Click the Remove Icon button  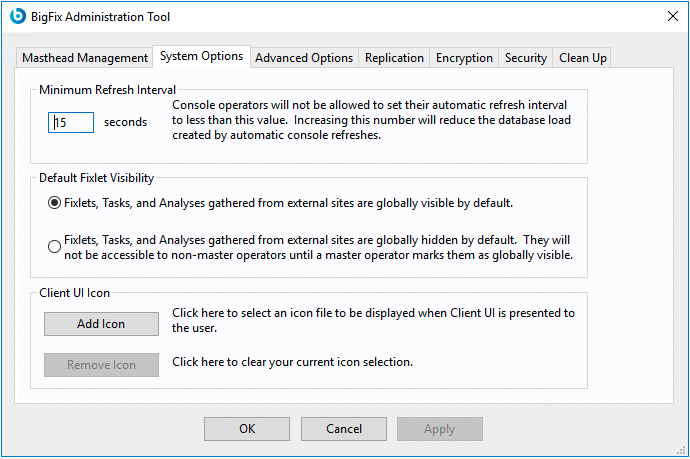point(101,365)
